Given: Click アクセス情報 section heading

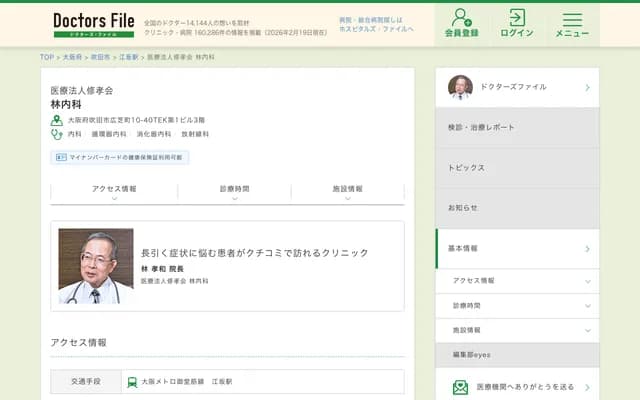Looking at the screenshot, I should click(x=78, y=343).
